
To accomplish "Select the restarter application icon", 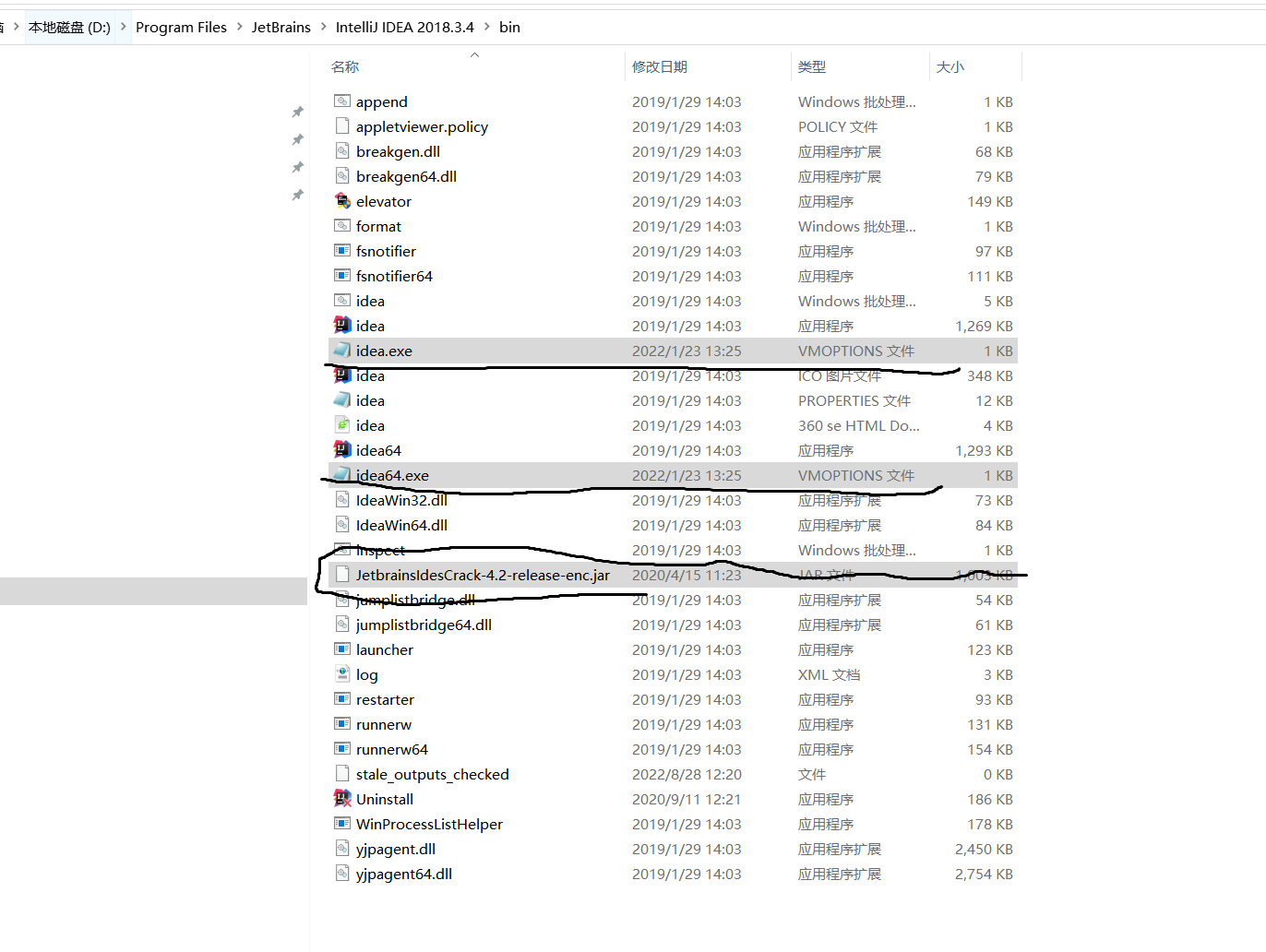I will (x=342, y=699).
